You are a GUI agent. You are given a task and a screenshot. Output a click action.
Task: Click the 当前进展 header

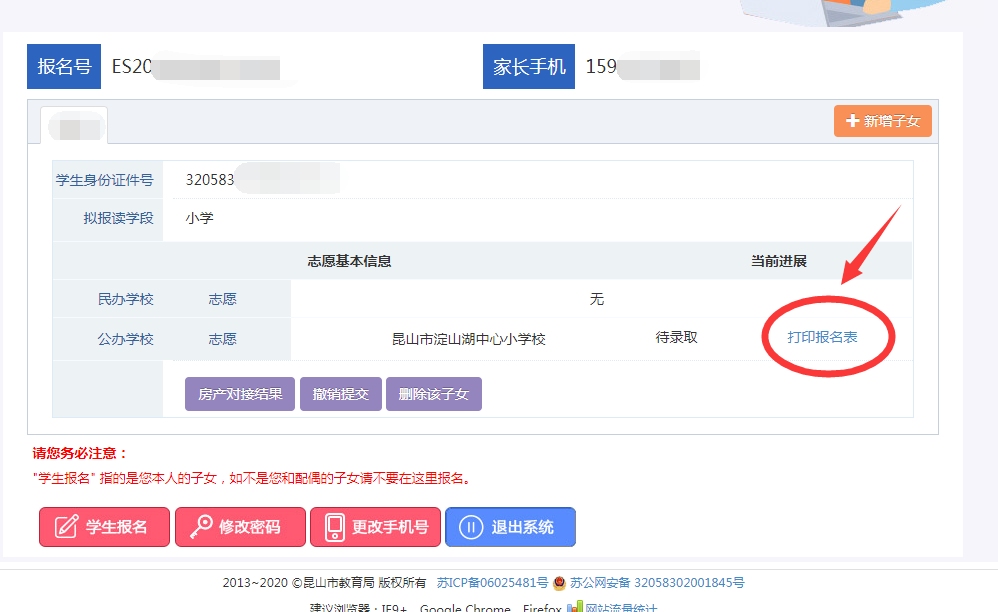click(778, 261)
